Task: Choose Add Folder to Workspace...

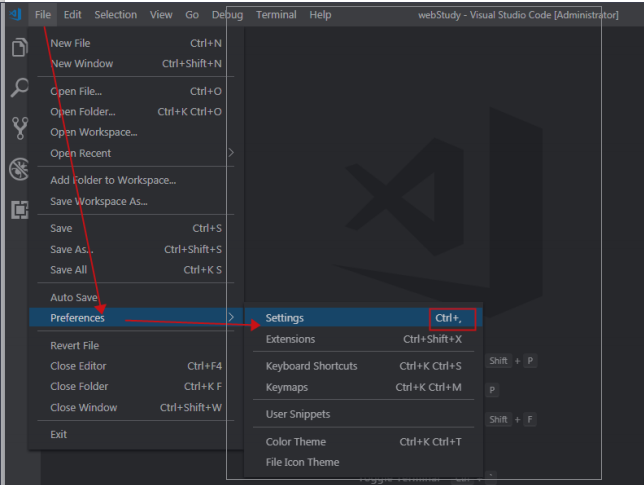Action: pos(136,180)
